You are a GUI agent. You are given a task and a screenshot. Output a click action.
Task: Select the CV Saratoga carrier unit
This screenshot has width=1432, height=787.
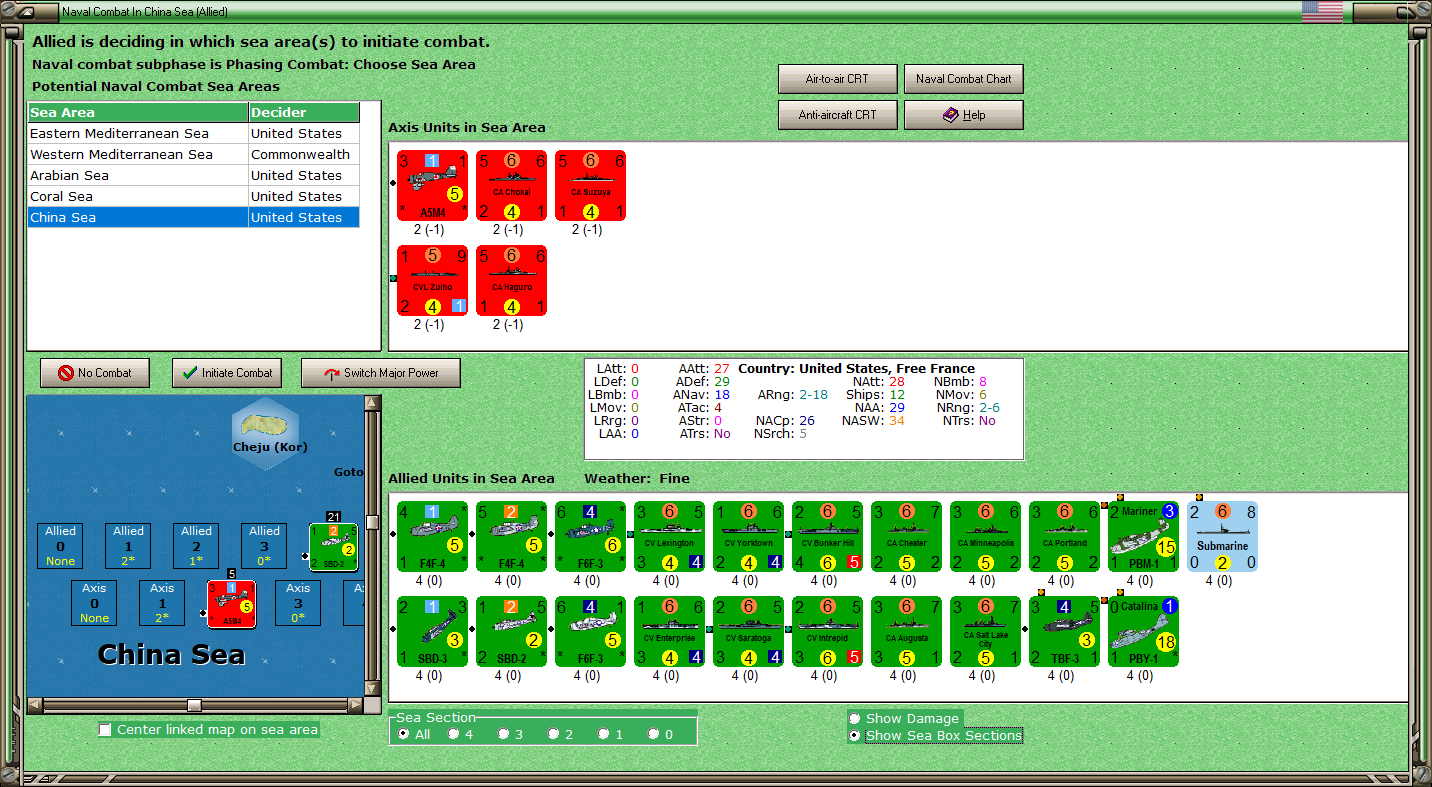click(748, 631)
